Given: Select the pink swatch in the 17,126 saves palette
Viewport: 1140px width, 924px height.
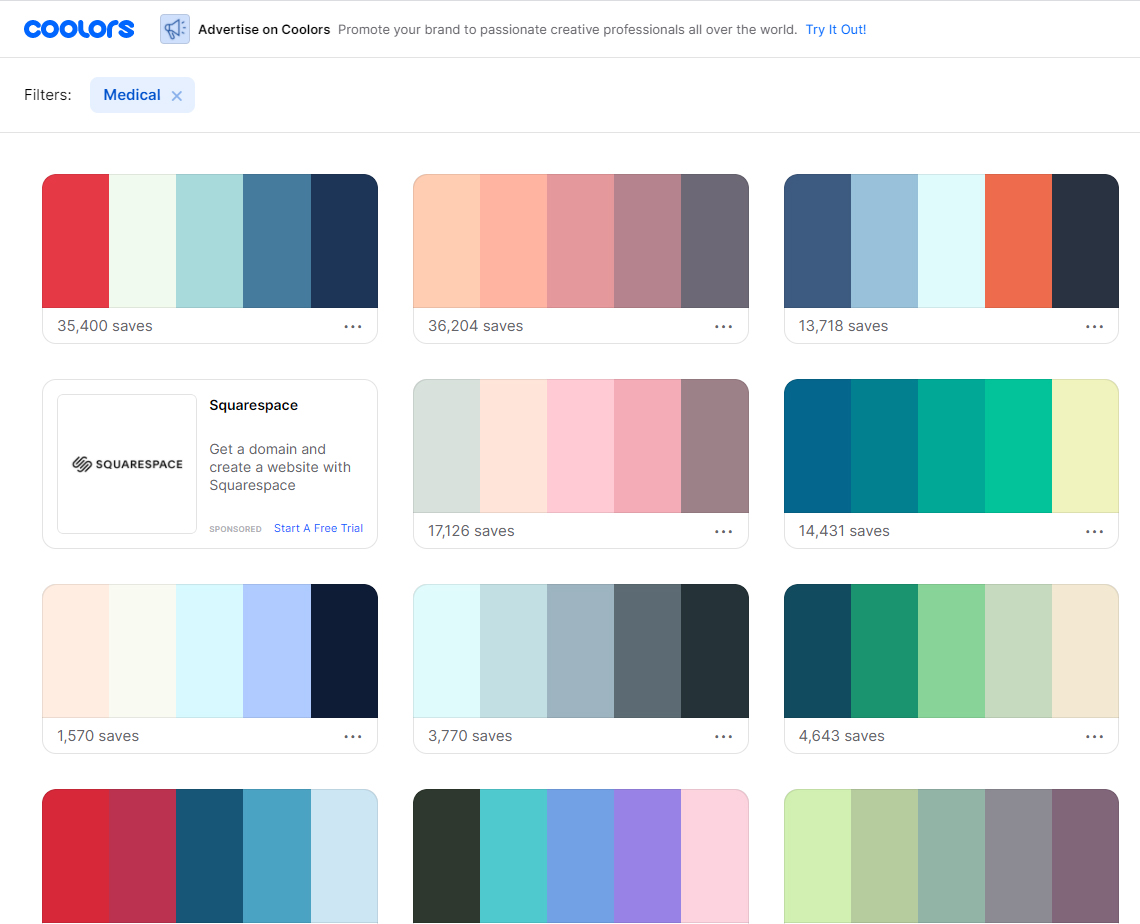Looking at the screenshot, I should click(580, 445).
